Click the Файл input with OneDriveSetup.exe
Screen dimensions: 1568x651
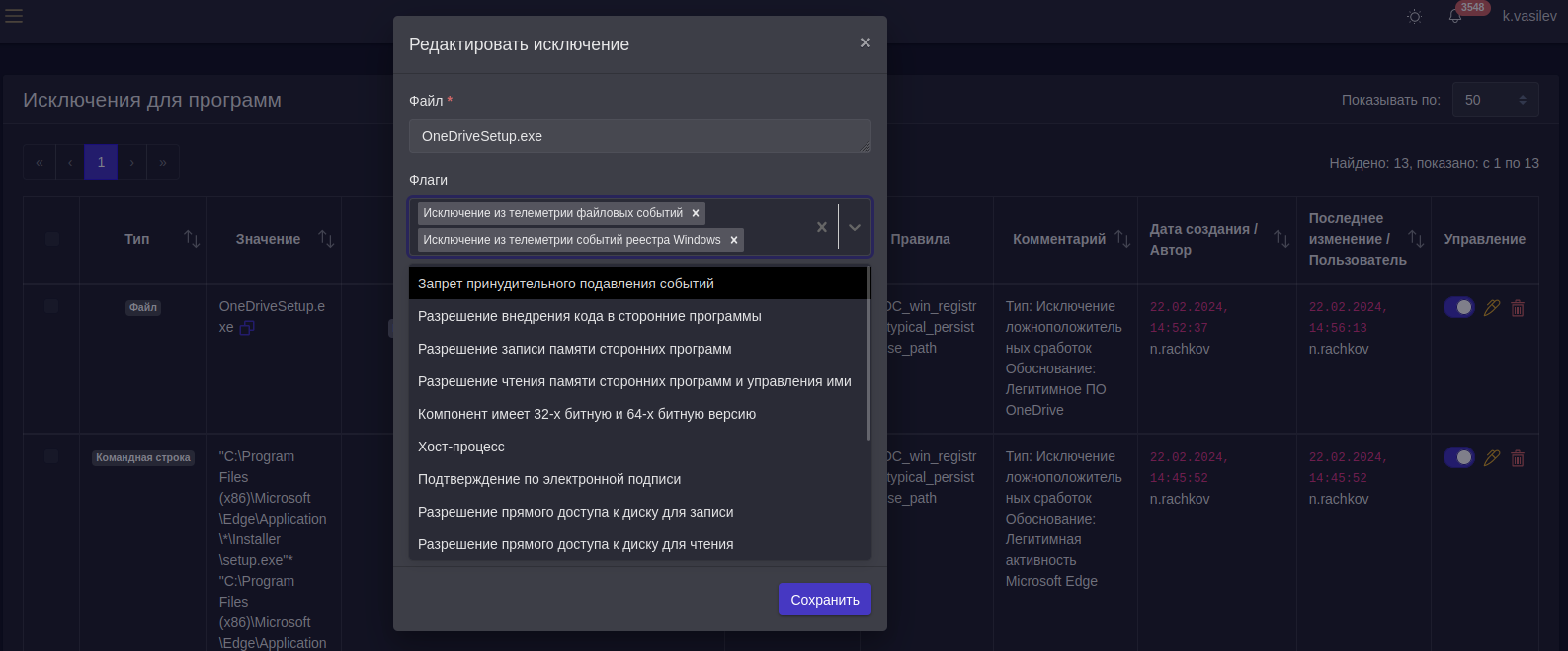(639, 136)
